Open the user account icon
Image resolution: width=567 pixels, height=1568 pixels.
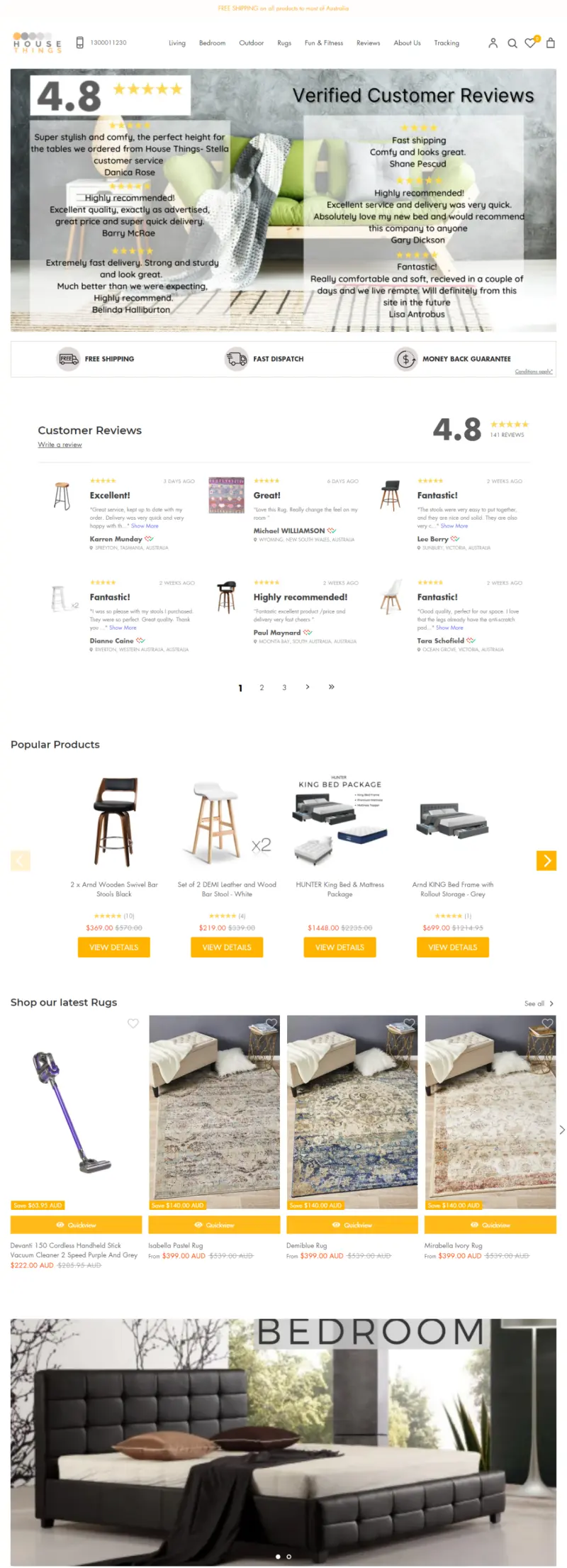493,43
